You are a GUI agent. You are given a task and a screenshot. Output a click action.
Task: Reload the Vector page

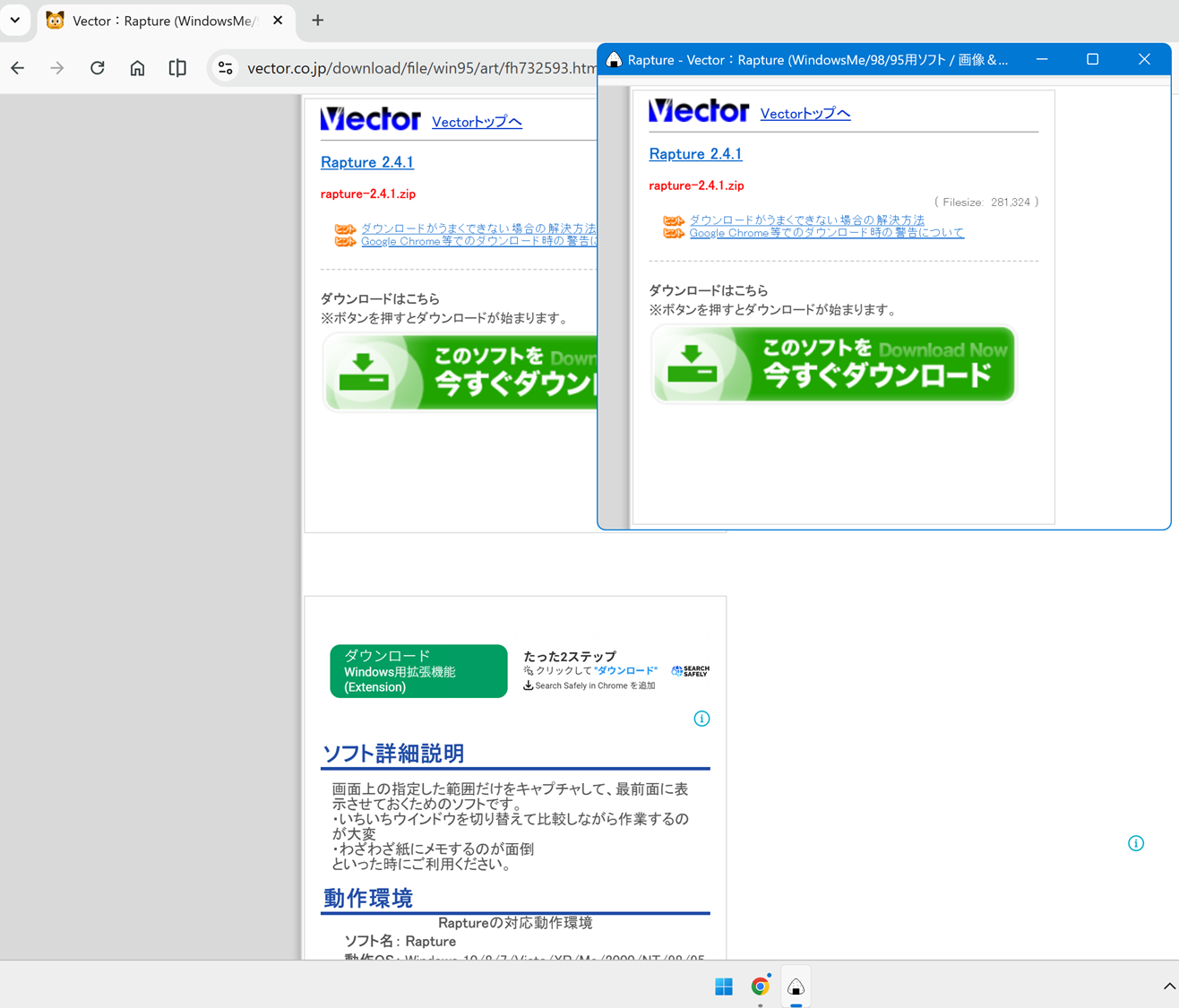(98, 68)
